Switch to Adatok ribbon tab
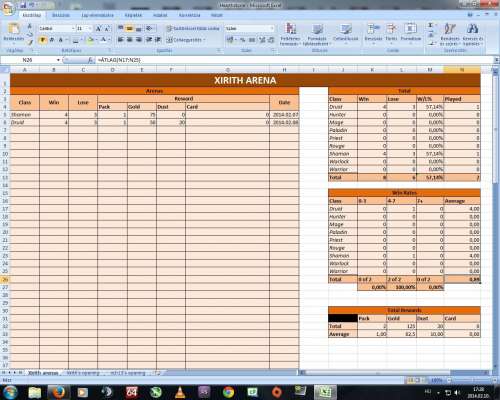Screen dimensions: 500x400 coord(160,15)
